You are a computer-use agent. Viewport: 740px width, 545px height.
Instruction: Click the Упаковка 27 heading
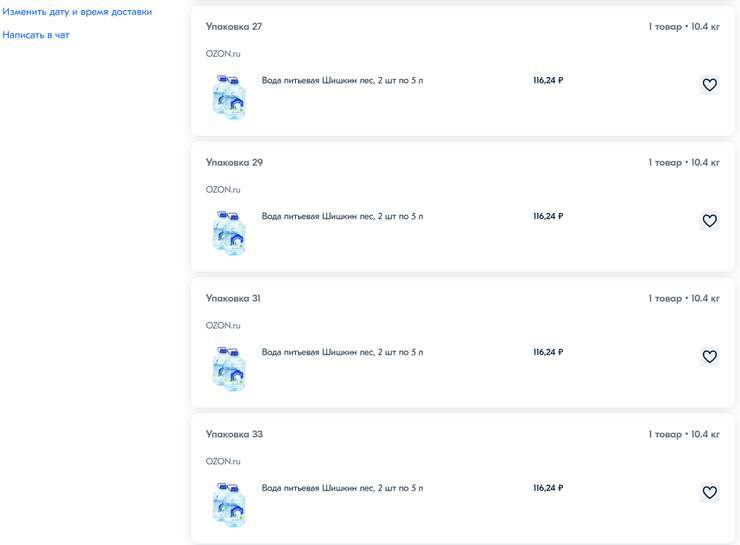coord(234,26)
